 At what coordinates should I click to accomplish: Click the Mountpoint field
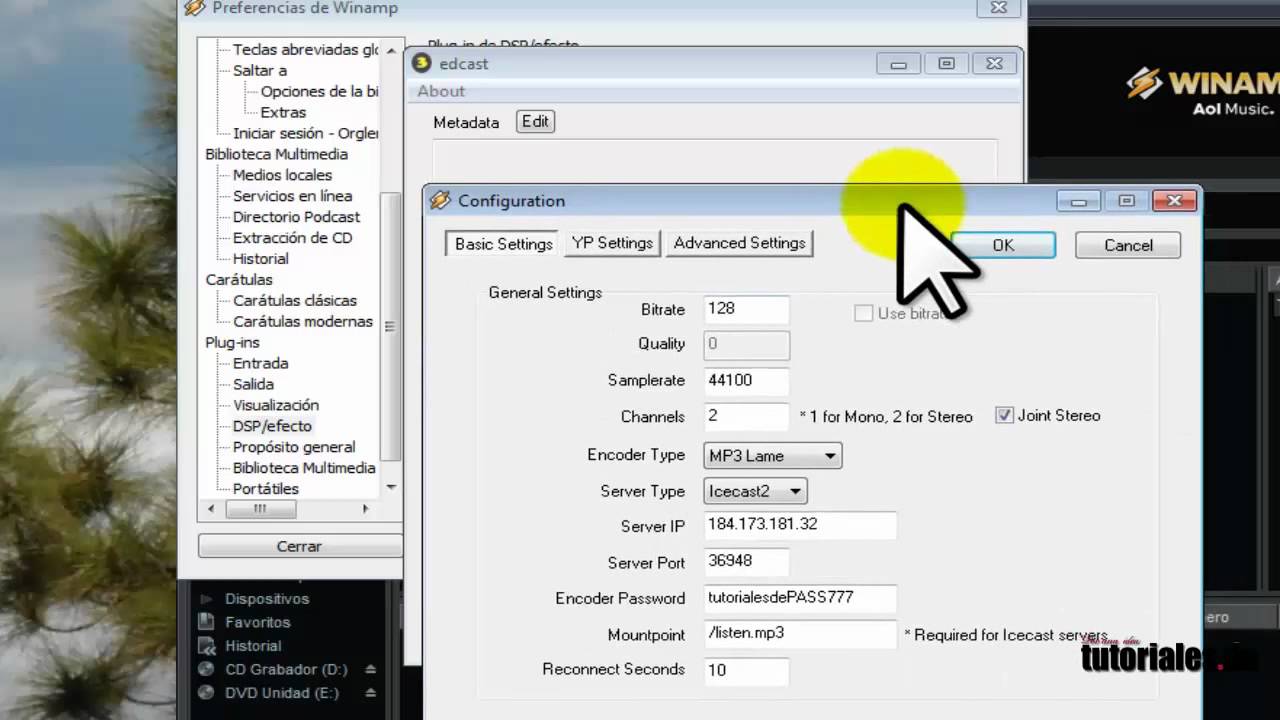(800, 633)
